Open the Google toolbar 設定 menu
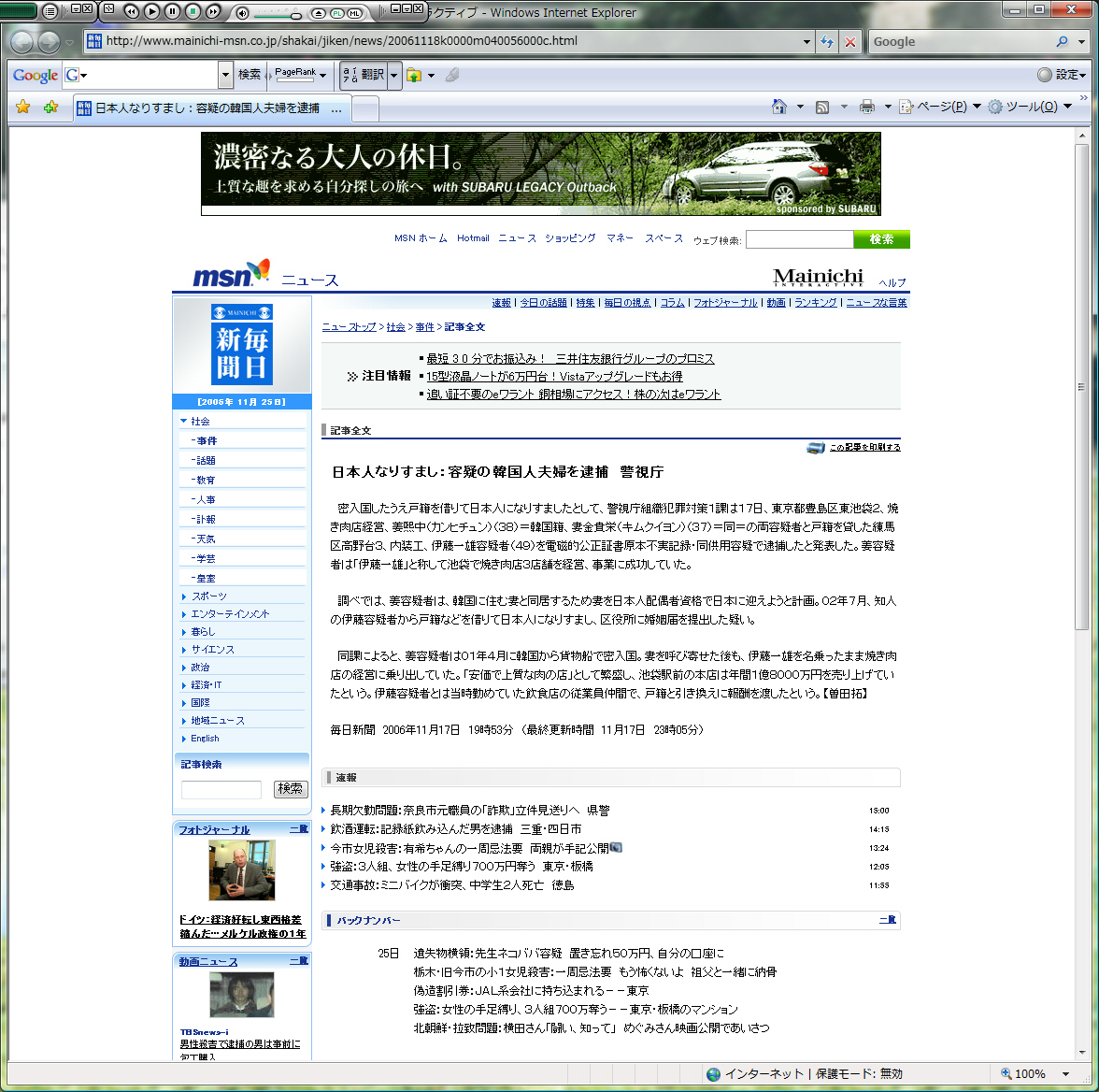Viewport: 1099px width, 1092px height. click(1062, 75)
